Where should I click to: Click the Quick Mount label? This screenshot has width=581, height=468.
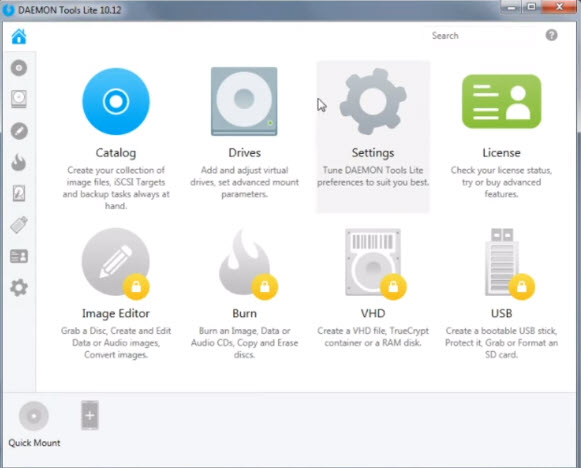34,443
